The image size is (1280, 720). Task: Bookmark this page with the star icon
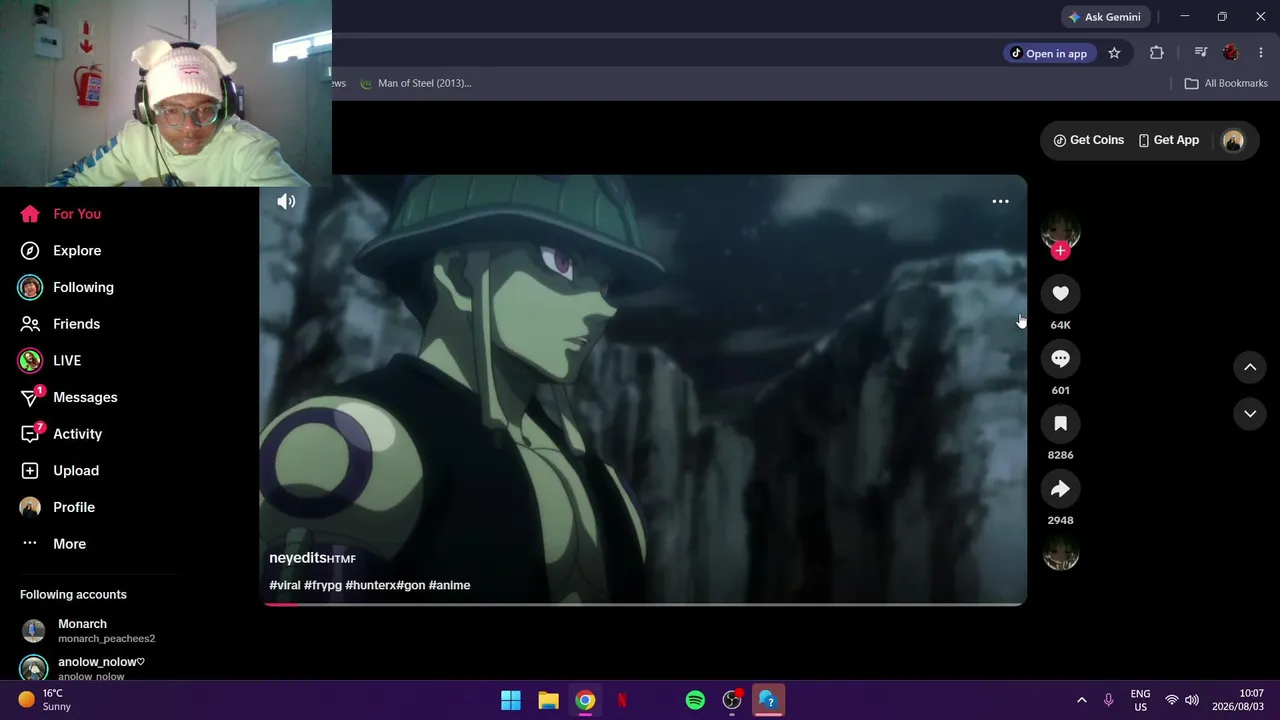tap(1114, 53)
